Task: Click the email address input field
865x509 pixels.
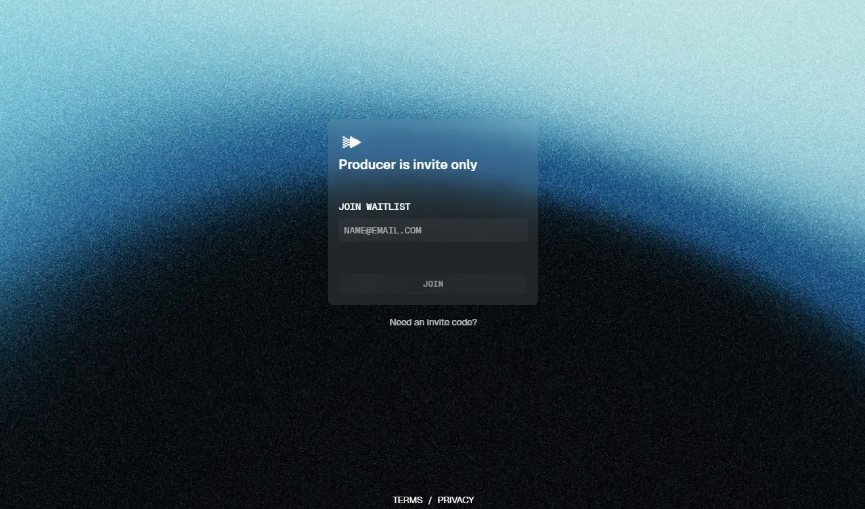Action: [x=432, y=231]
